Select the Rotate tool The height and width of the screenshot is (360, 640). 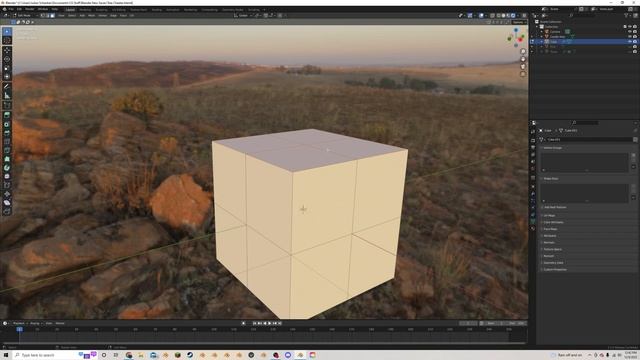[x=7, y=59]
